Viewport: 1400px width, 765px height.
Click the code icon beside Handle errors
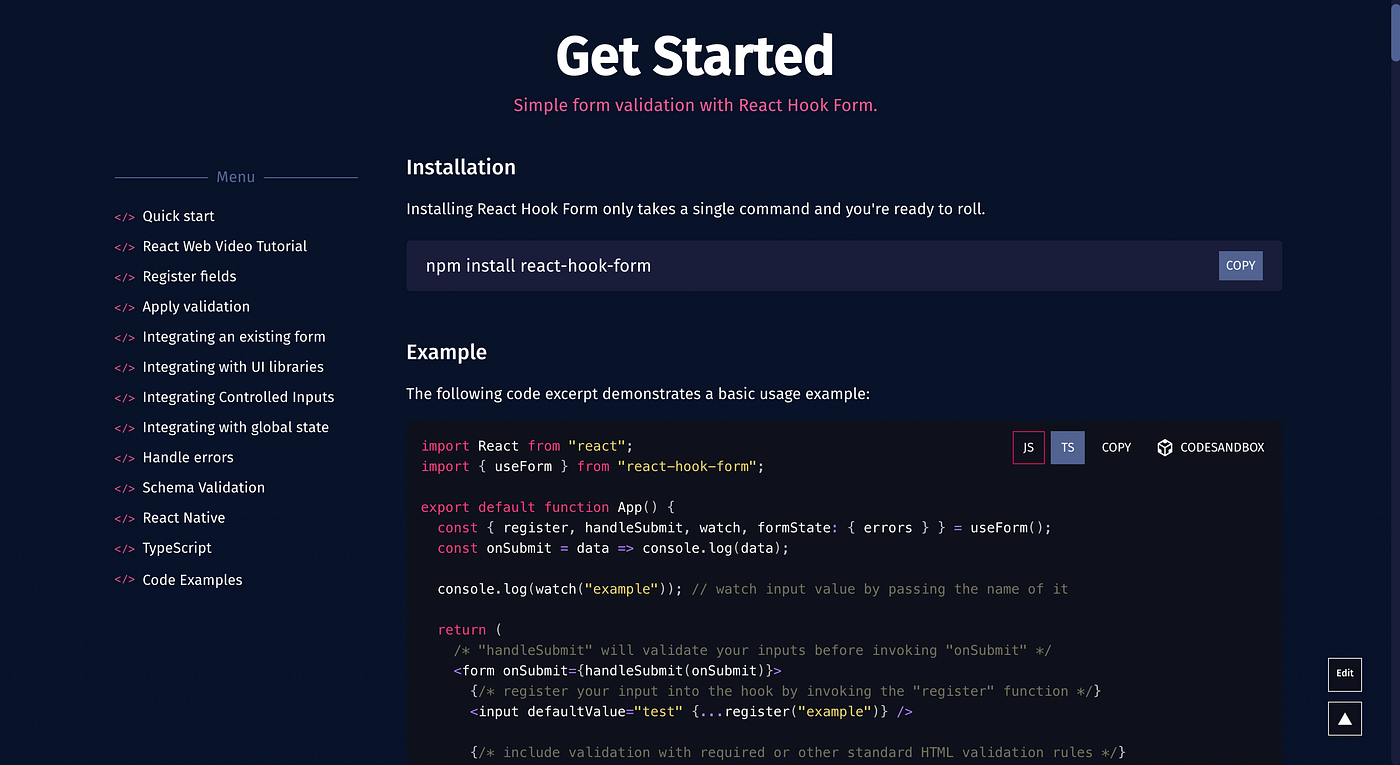click(x=124, y=458)
